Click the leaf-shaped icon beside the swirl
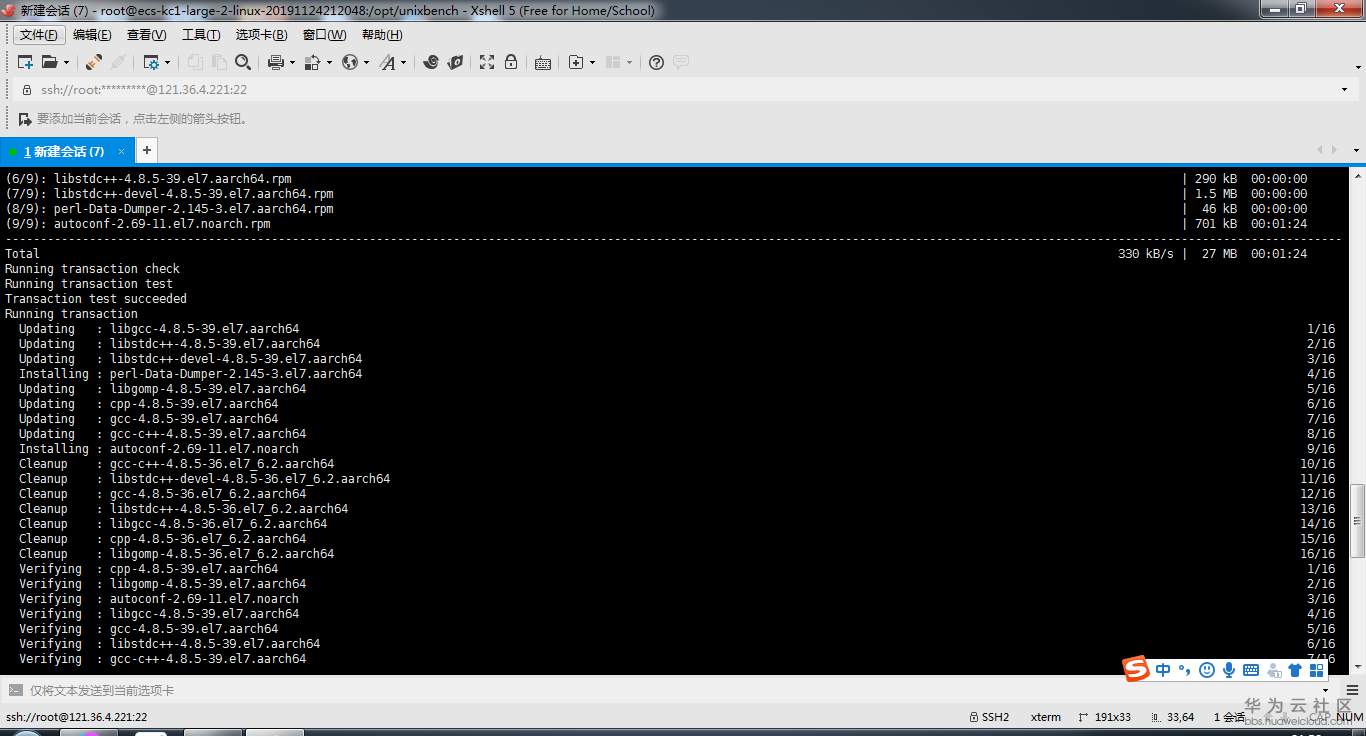This screenshot has height=736, width=1366. click(455, 62)
